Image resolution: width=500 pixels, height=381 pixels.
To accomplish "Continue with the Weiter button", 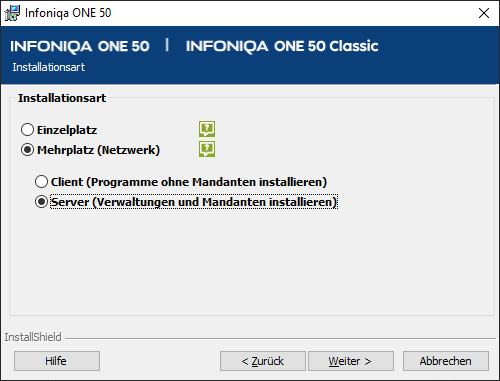I will point(351,361).
